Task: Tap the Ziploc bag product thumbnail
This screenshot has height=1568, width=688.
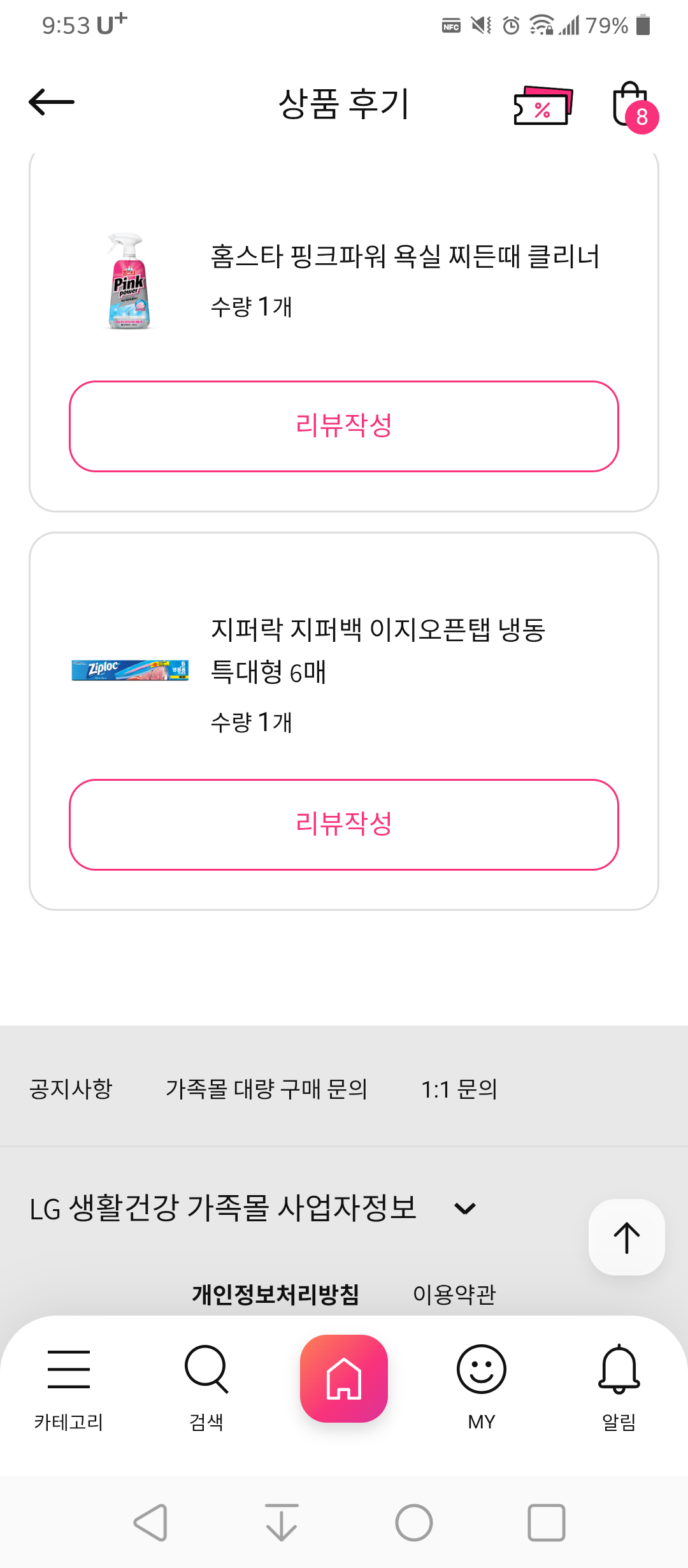Action: [130, 671]
